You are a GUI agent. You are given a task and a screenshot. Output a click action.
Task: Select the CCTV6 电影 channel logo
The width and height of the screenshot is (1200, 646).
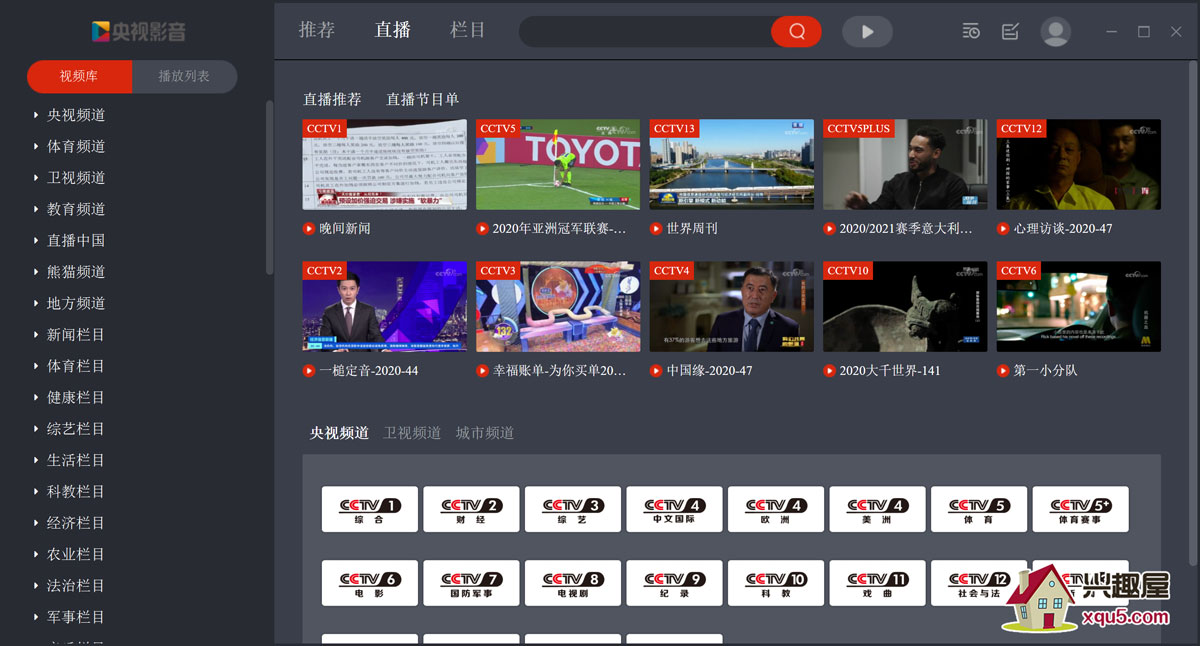[370, 583]
